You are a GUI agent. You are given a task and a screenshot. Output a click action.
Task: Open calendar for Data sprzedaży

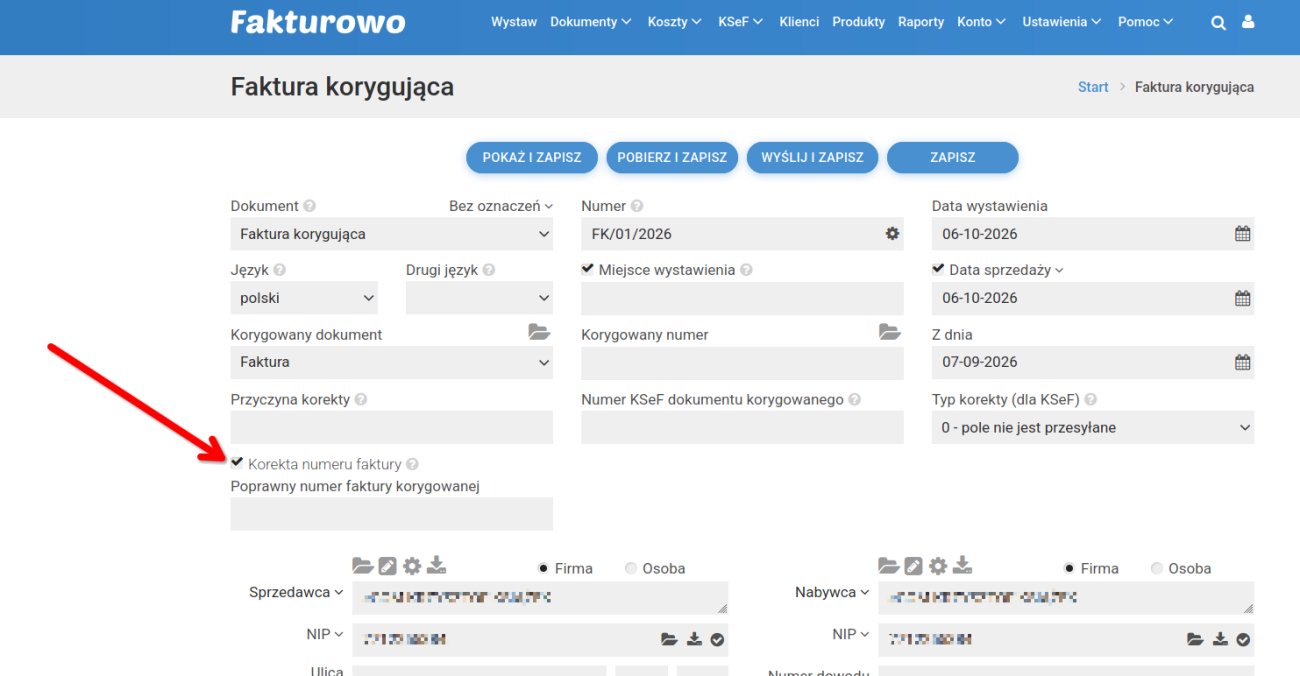[1242, 298]
